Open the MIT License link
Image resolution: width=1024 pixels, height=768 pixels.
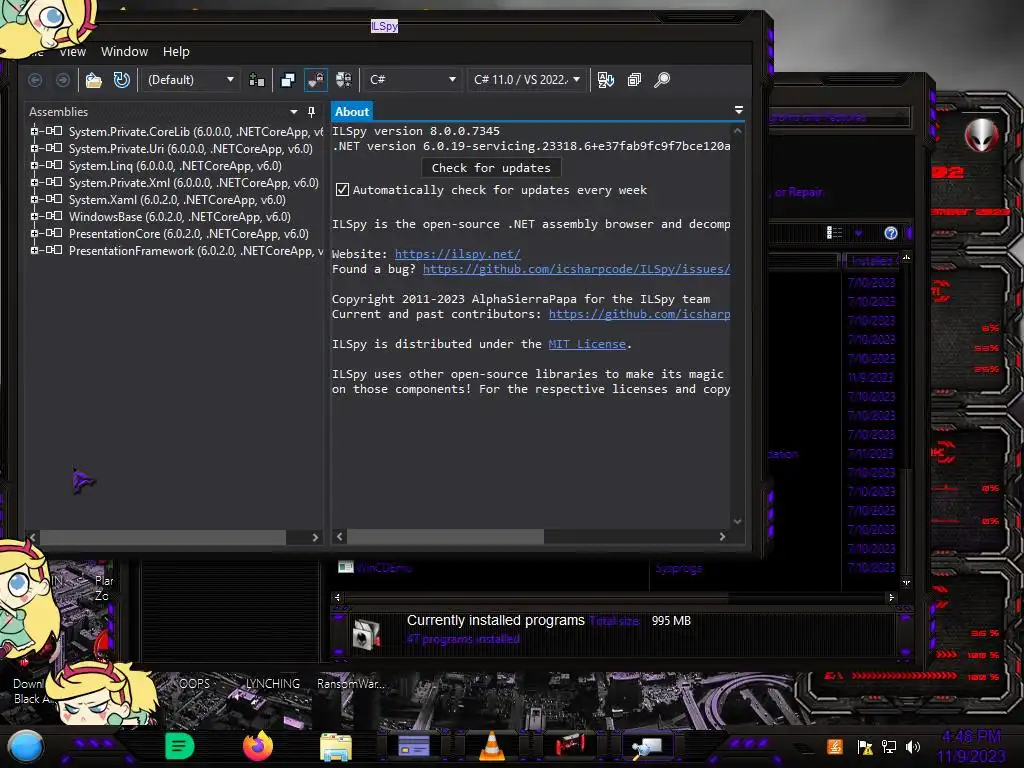click(x=587, y=344)
